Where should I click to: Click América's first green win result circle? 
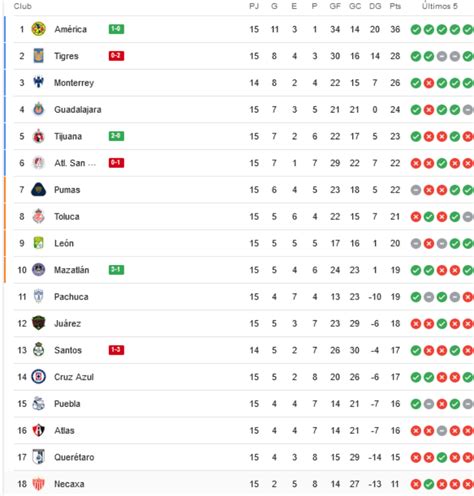(x=416, y=30)
